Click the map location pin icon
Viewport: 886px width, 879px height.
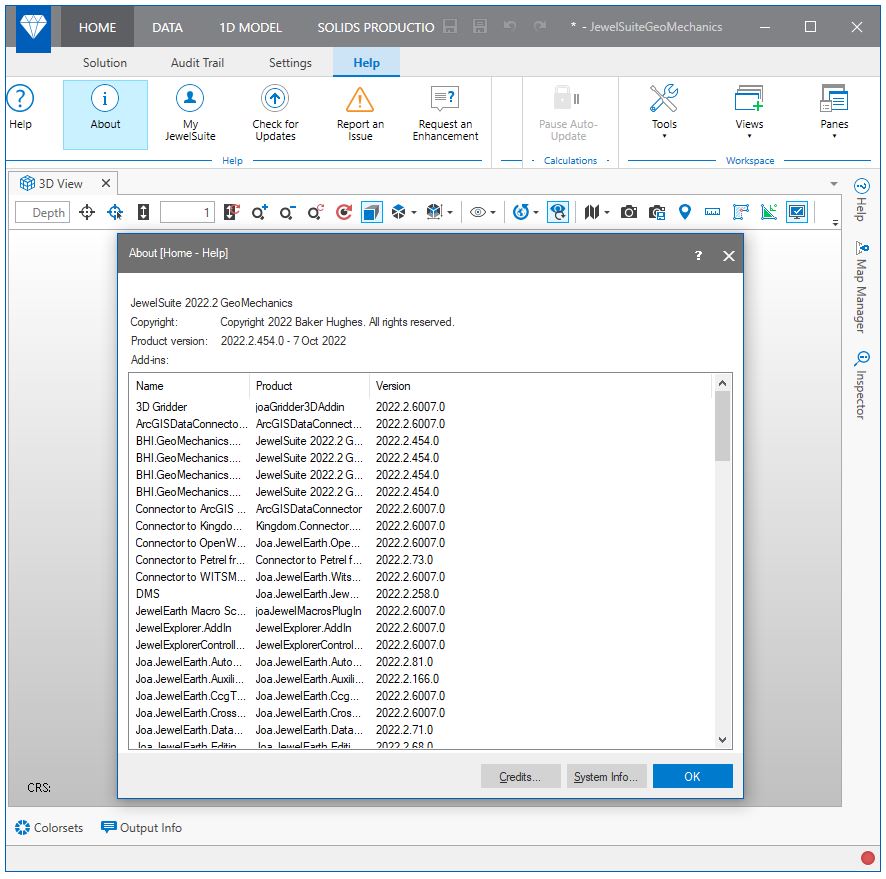click(x=685, y=212)
